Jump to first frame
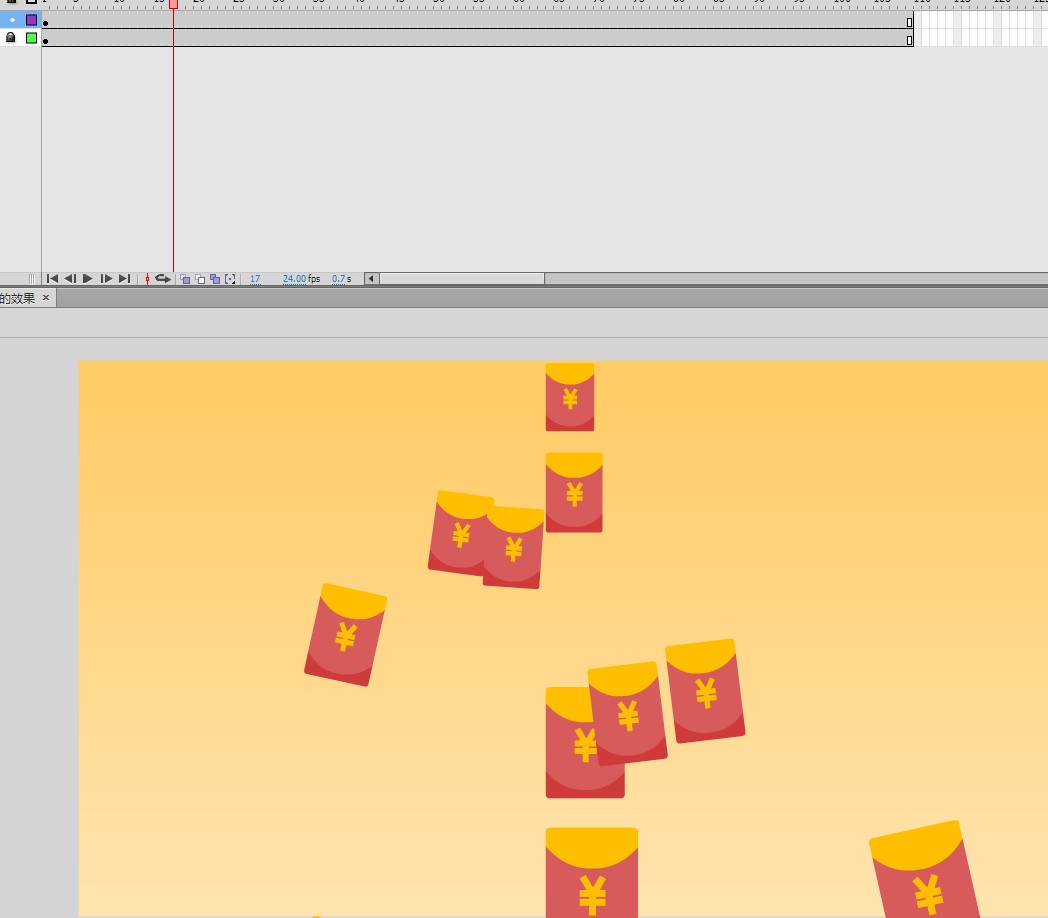Viewport: 1048px width, 918px height. 53,278
